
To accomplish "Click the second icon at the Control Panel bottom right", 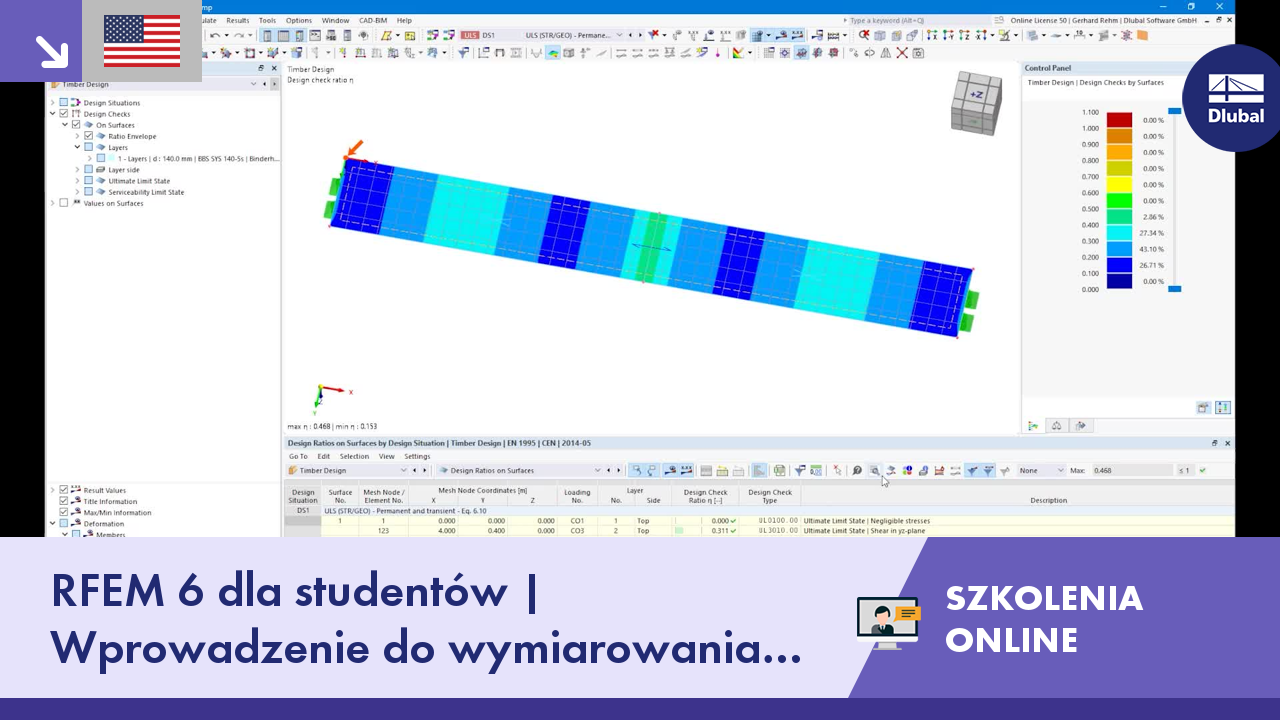I will (x=1223, y=408).
